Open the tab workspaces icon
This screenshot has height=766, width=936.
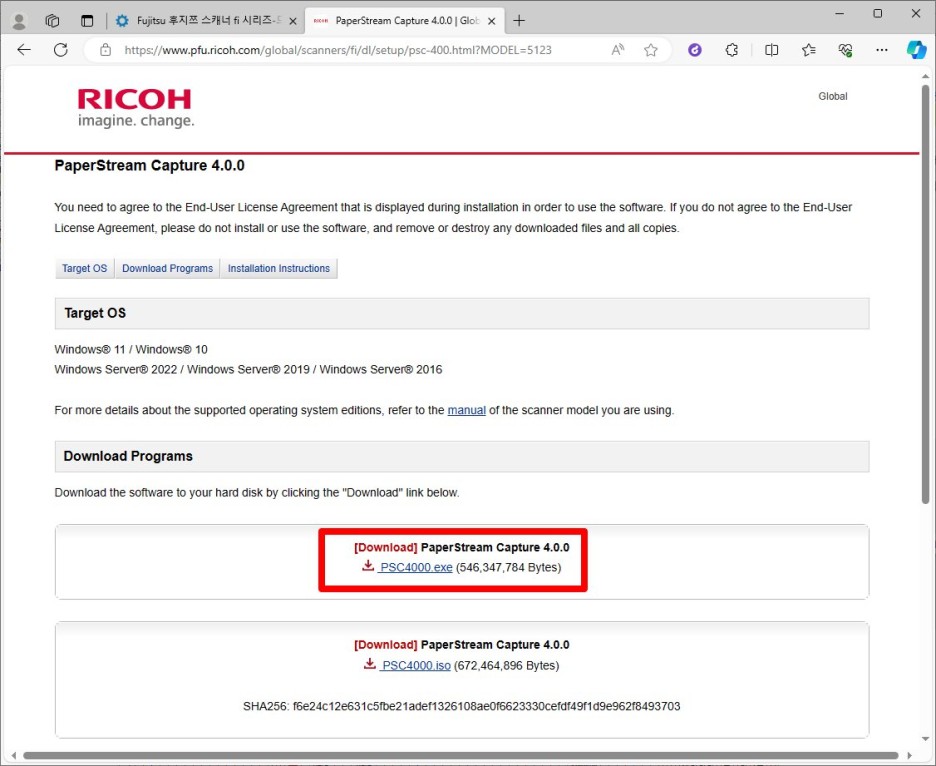[x=53, y=21]
